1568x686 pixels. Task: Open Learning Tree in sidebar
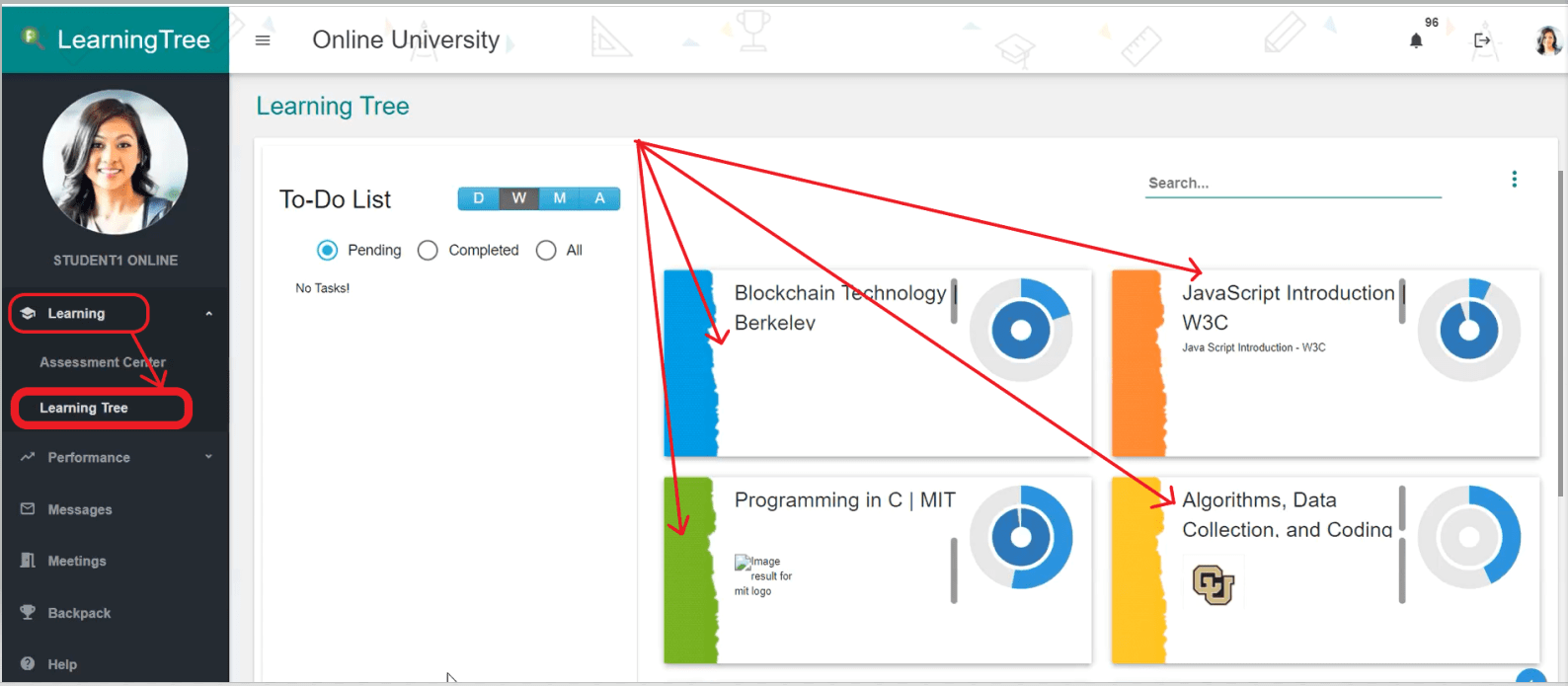tap(84, 408)
